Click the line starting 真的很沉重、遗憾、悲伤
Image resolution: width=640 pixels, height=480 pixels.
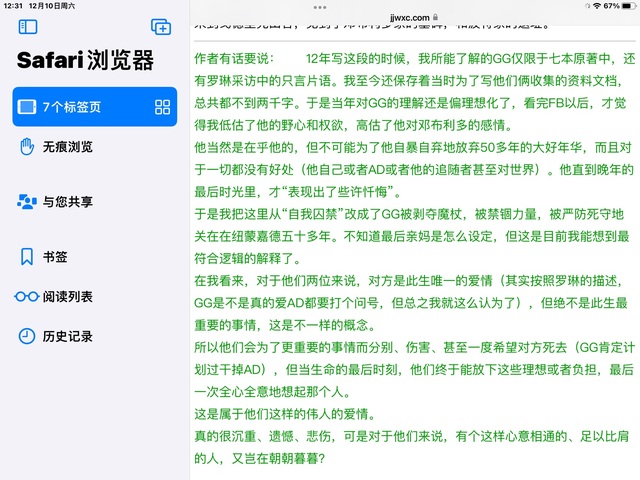[x=411, y=436]
